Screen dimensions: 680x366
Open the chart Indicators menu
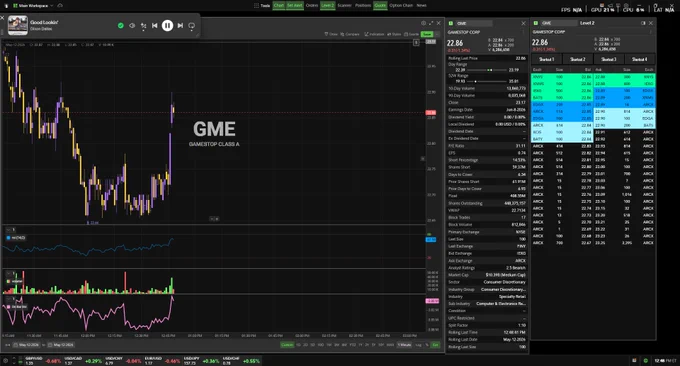pos(374,34)
